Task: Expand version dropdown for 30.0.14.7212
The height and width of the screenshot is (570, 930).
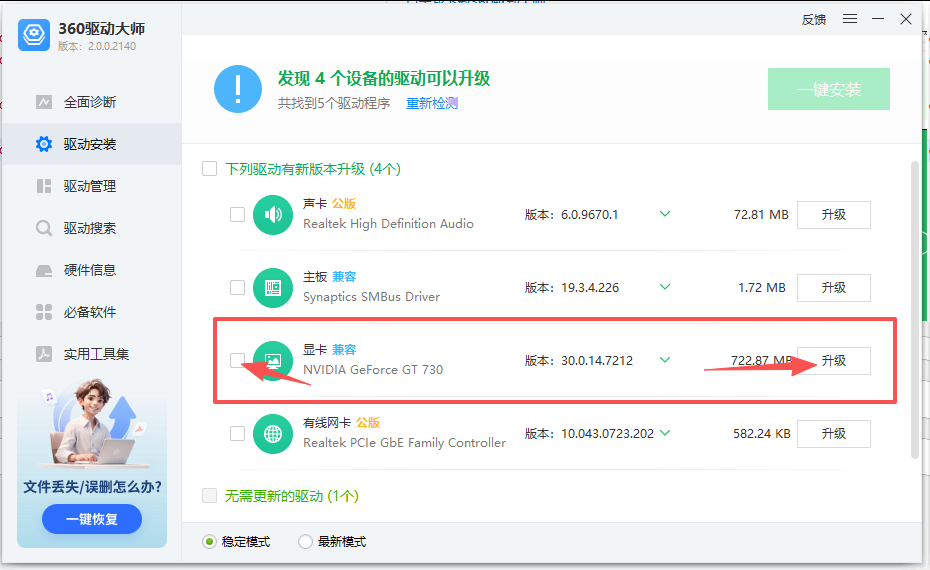Action: [665, 360]
